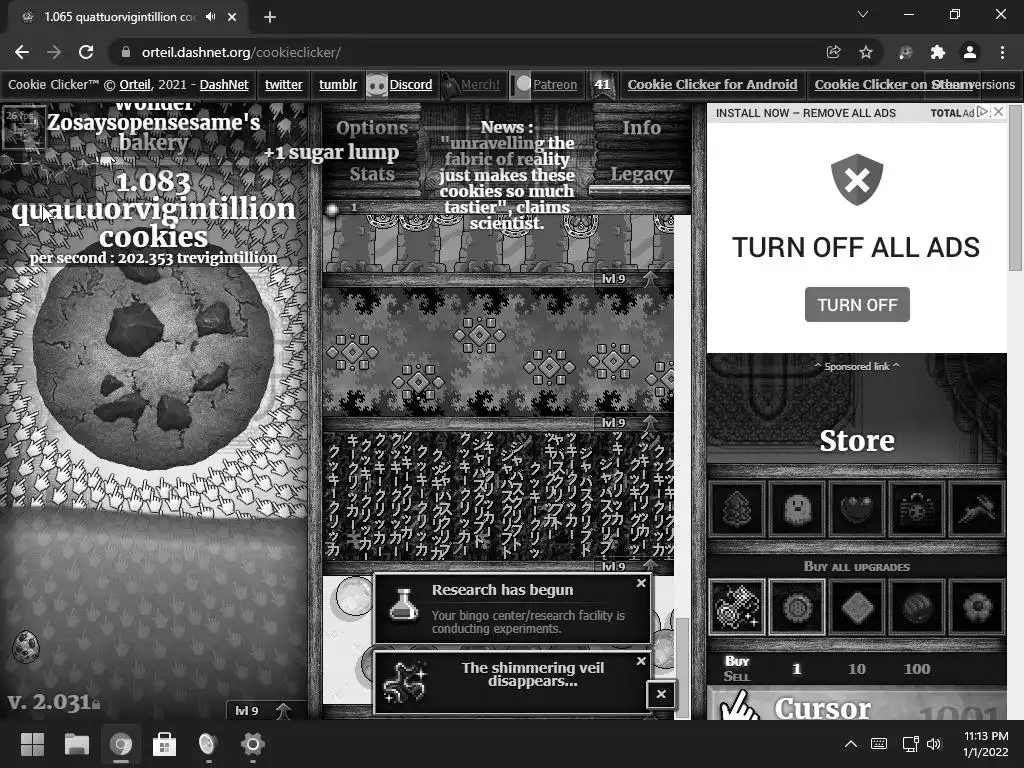Open Cookie Clicker for Android link
The height and width of the screenshot is (768, 1024).
pos(712,85)
